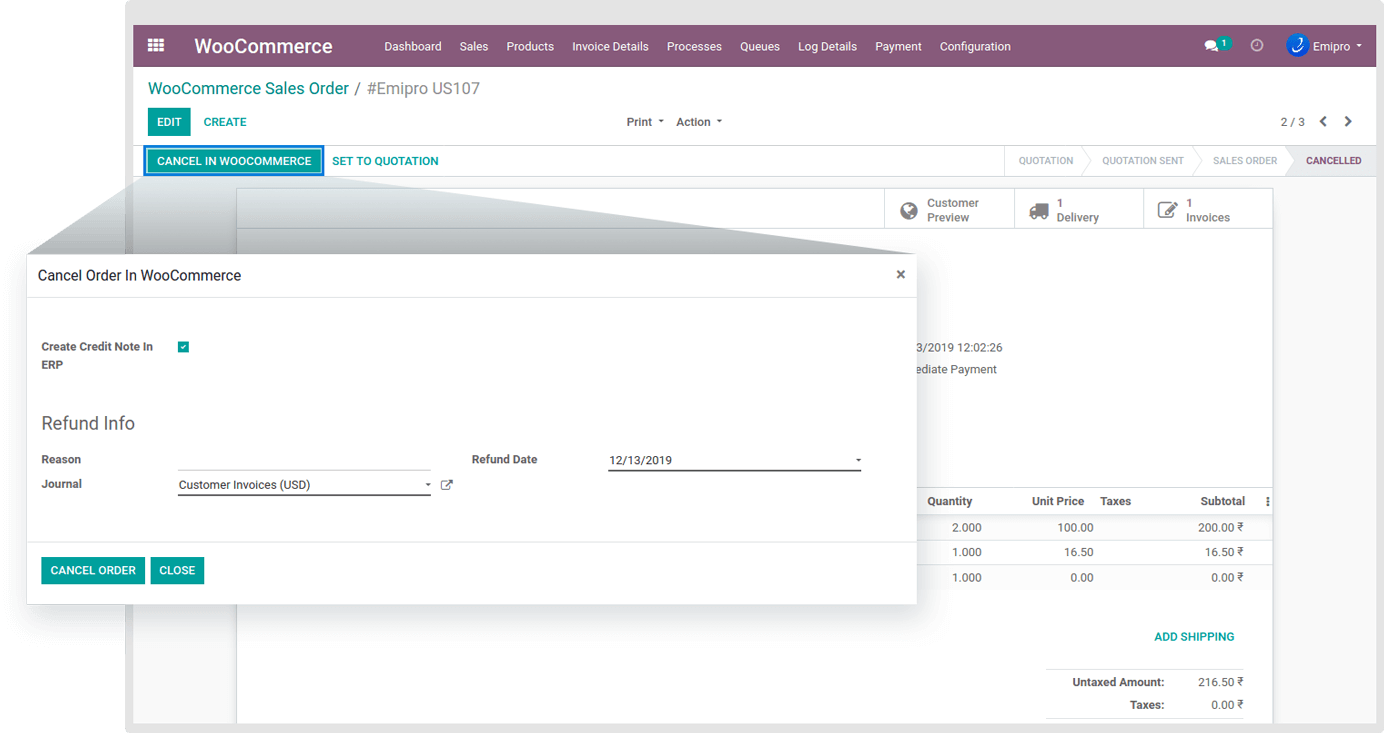
Task: Open the Products menu
Action: click(530, 46)
